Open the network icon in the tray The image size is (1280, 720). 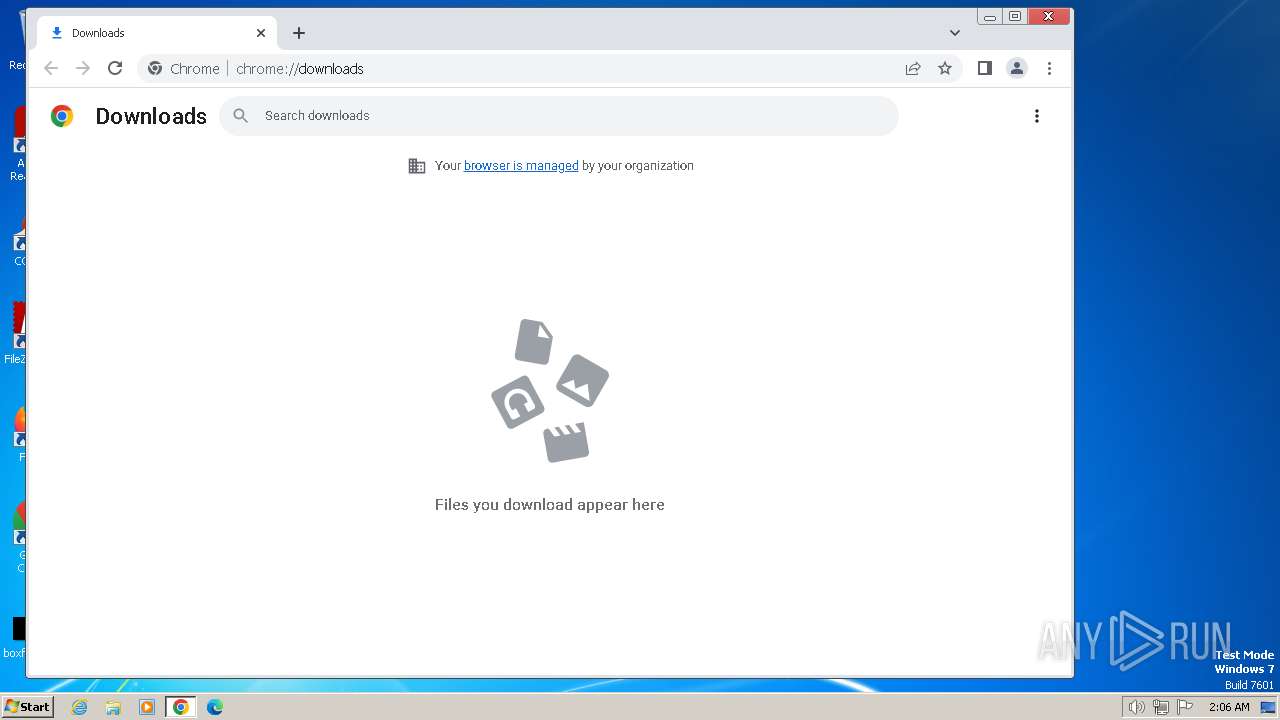pos(1161,707)
